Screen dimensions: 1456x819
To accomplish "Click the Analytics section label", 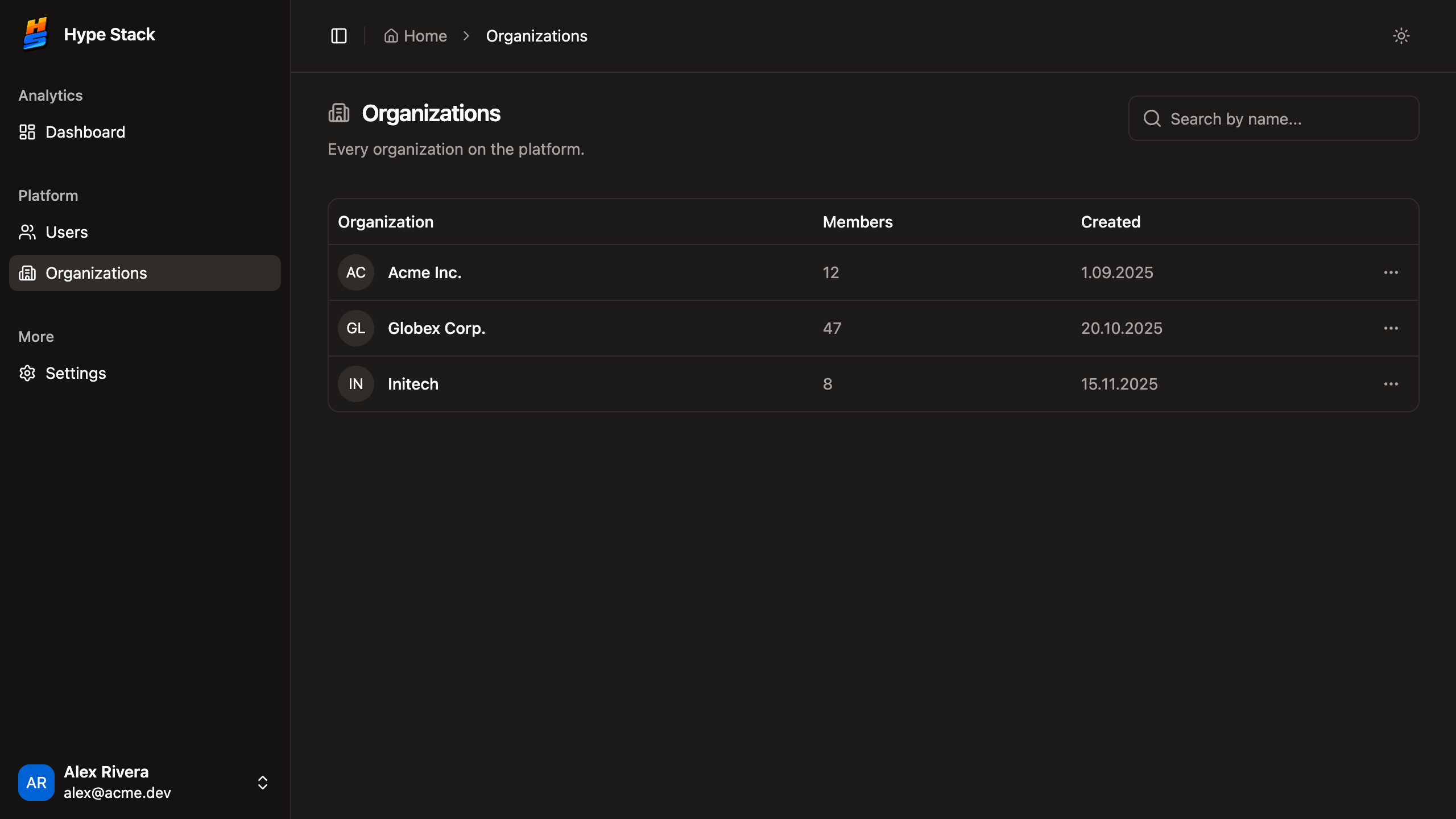I will pyautogui.click(x=51, y=96).
